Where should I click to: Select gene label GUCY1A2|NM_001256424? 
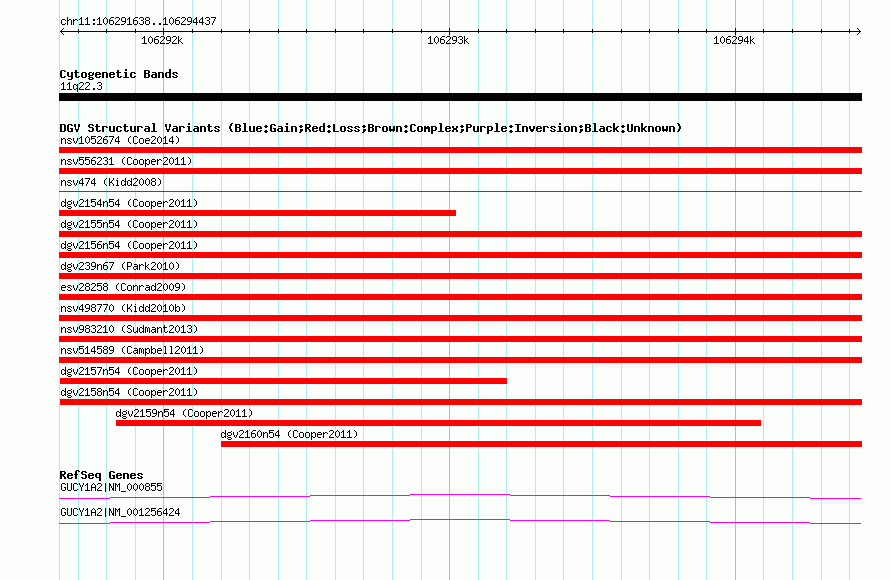(120, 512)
